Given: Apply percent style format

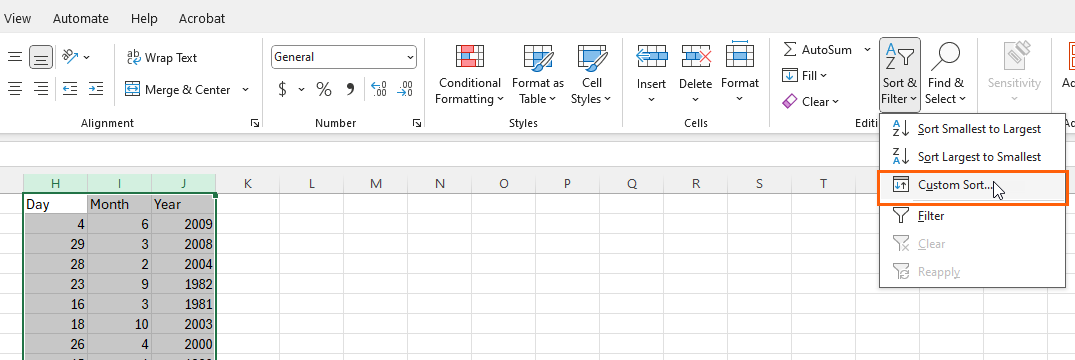Looking at the screenshot, I should coord(324,89).
